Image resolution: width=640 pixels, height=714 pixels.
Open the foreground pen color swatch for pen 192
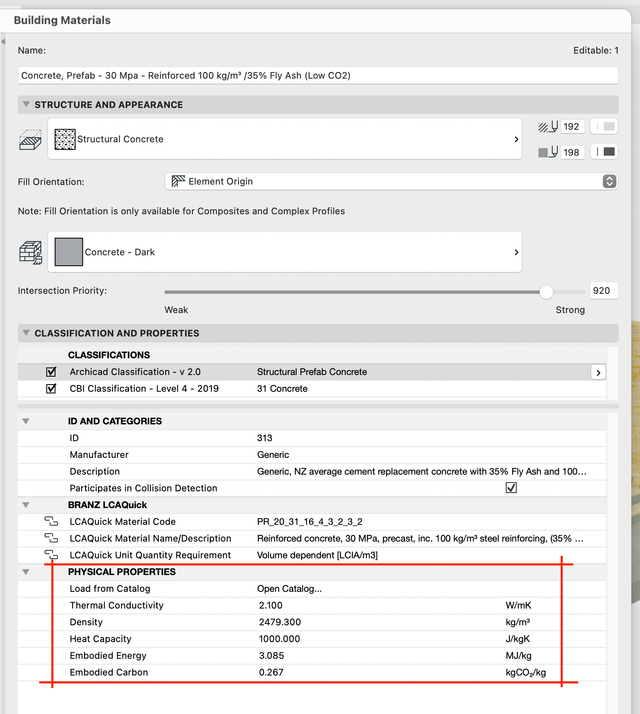click(x=604, y=127)
